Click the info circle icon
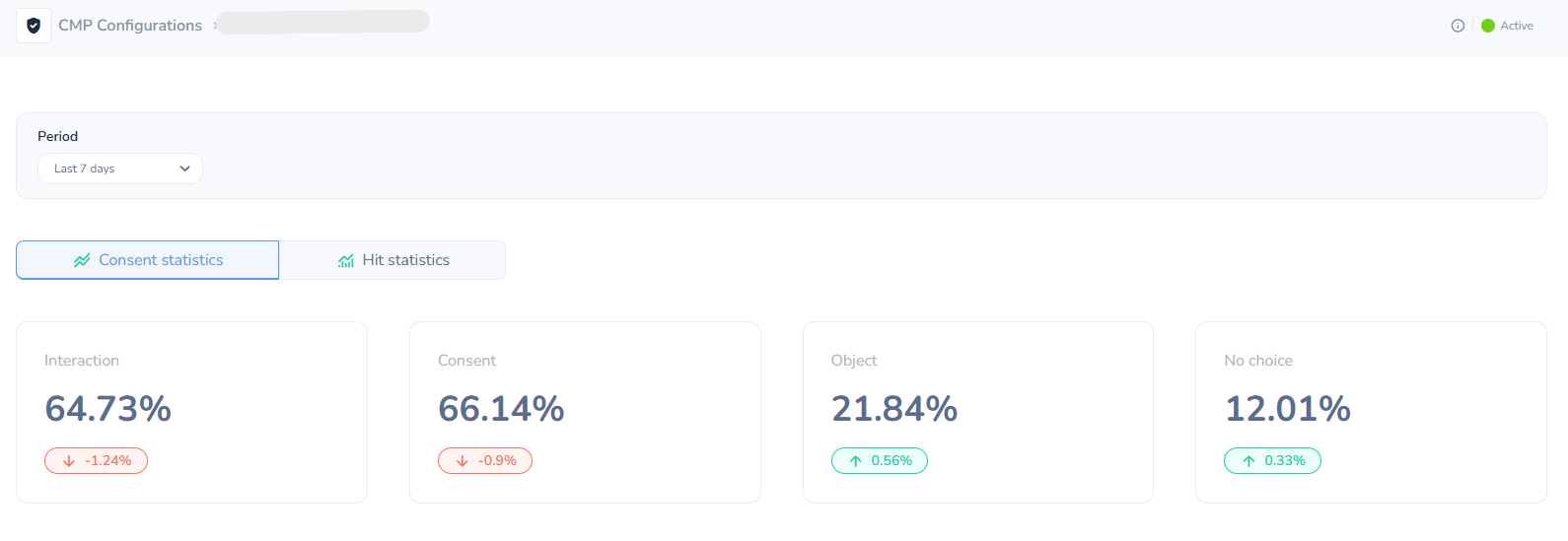This screenshot has width=1568, height=541. click(x=1458, y=26)
